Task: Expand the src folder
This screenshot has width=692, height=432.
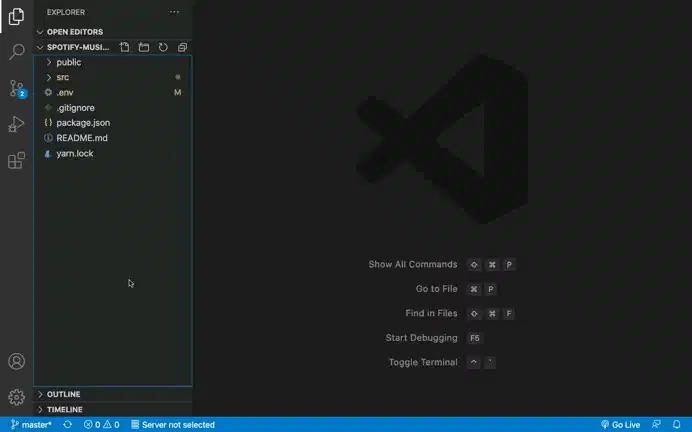Action: [113, 77]
